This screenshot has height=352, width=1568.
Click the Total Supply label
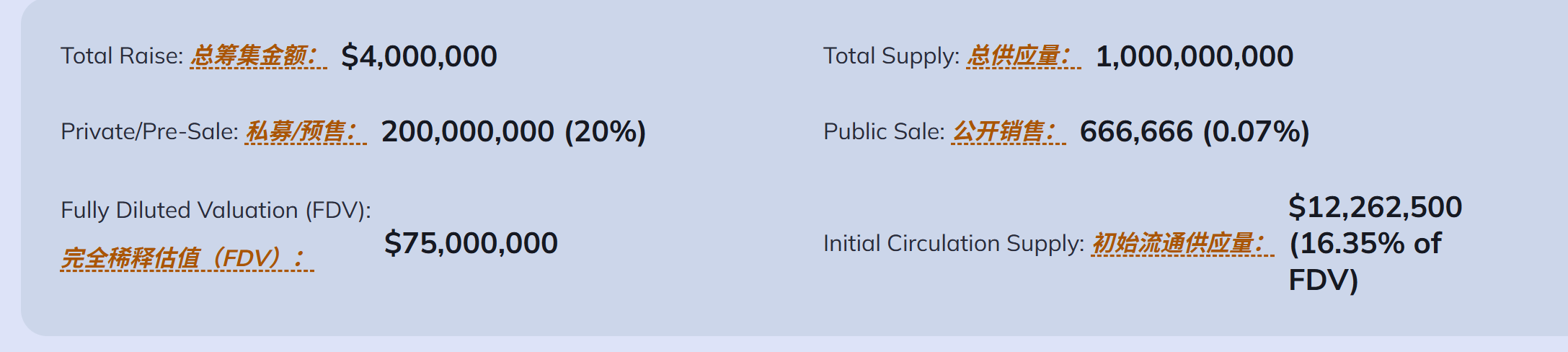(891, 56)
